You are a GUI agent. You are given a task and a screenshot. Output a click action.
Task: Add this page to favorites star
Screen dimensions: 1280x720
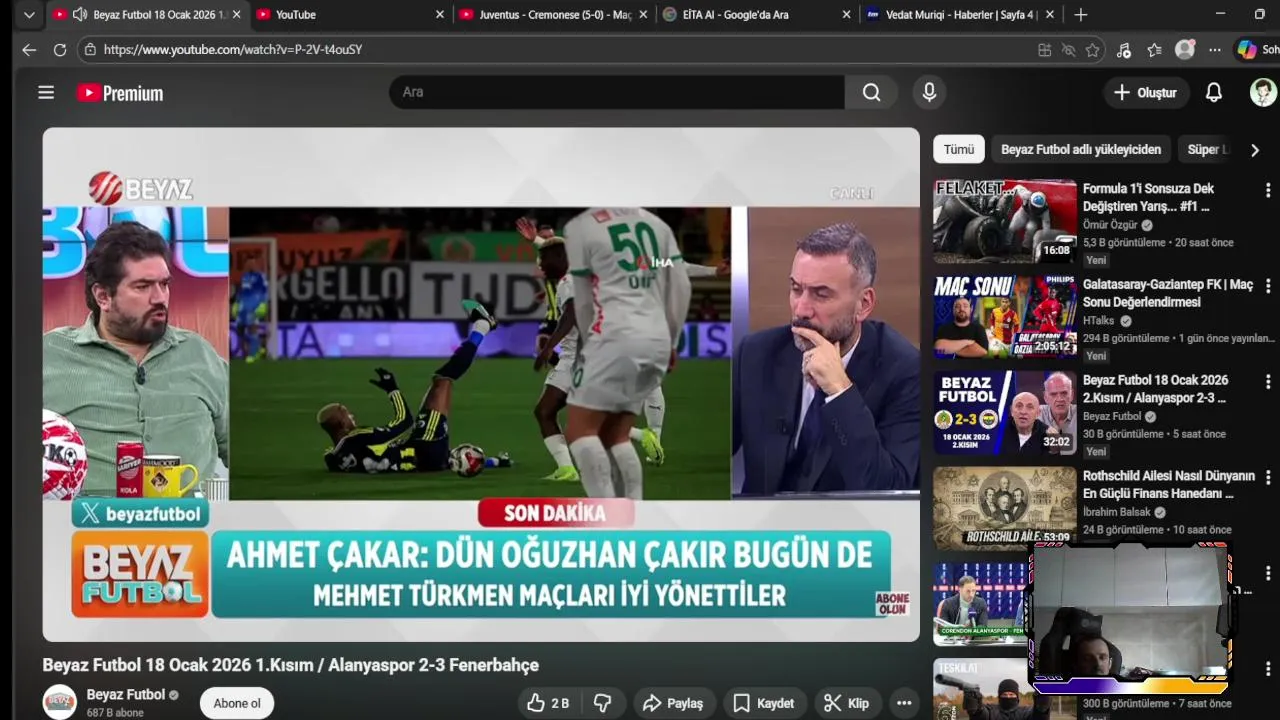click(x=1092, y=50)
